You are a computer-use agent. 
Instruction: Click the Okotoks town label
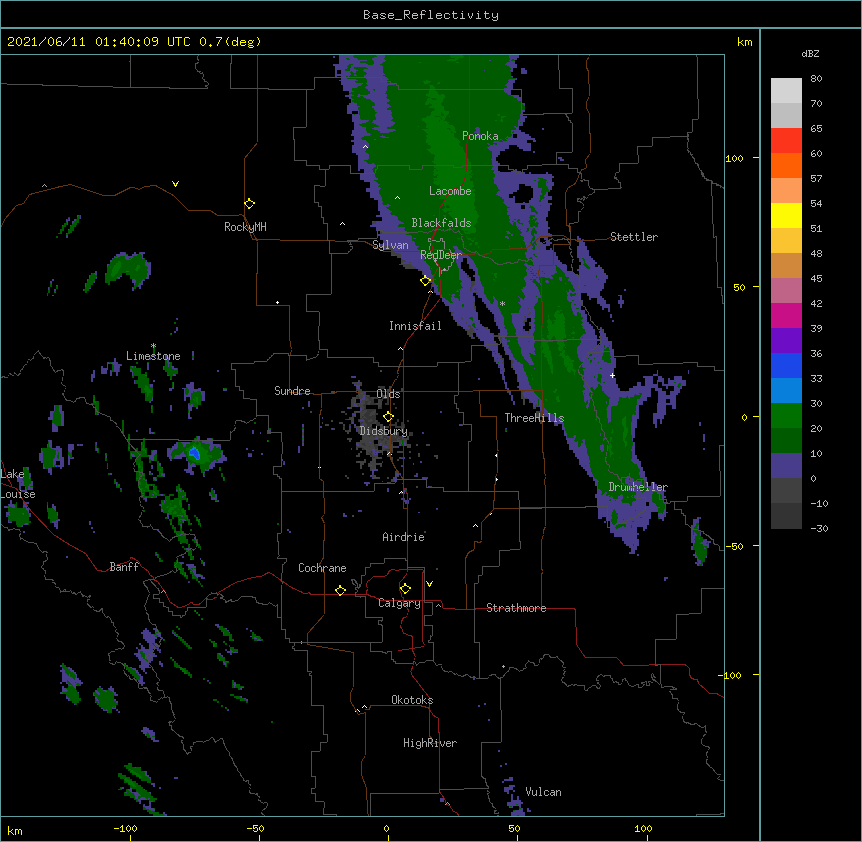pos(412,700)
